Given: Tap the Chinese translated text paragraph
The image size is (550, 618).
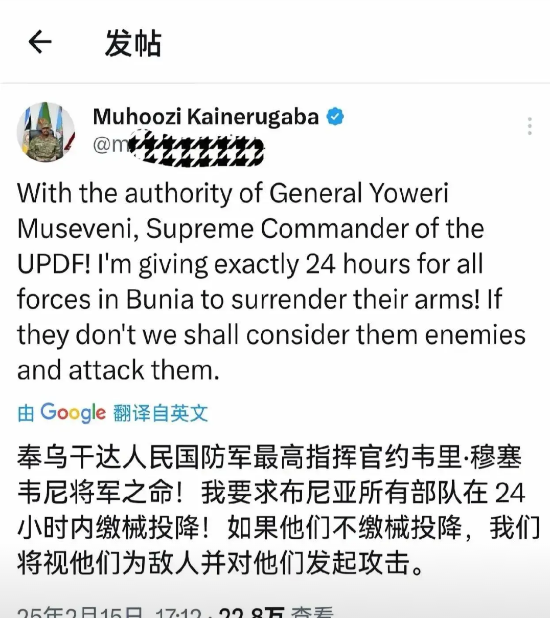Looking at the screenshot, I should point(278,510).
